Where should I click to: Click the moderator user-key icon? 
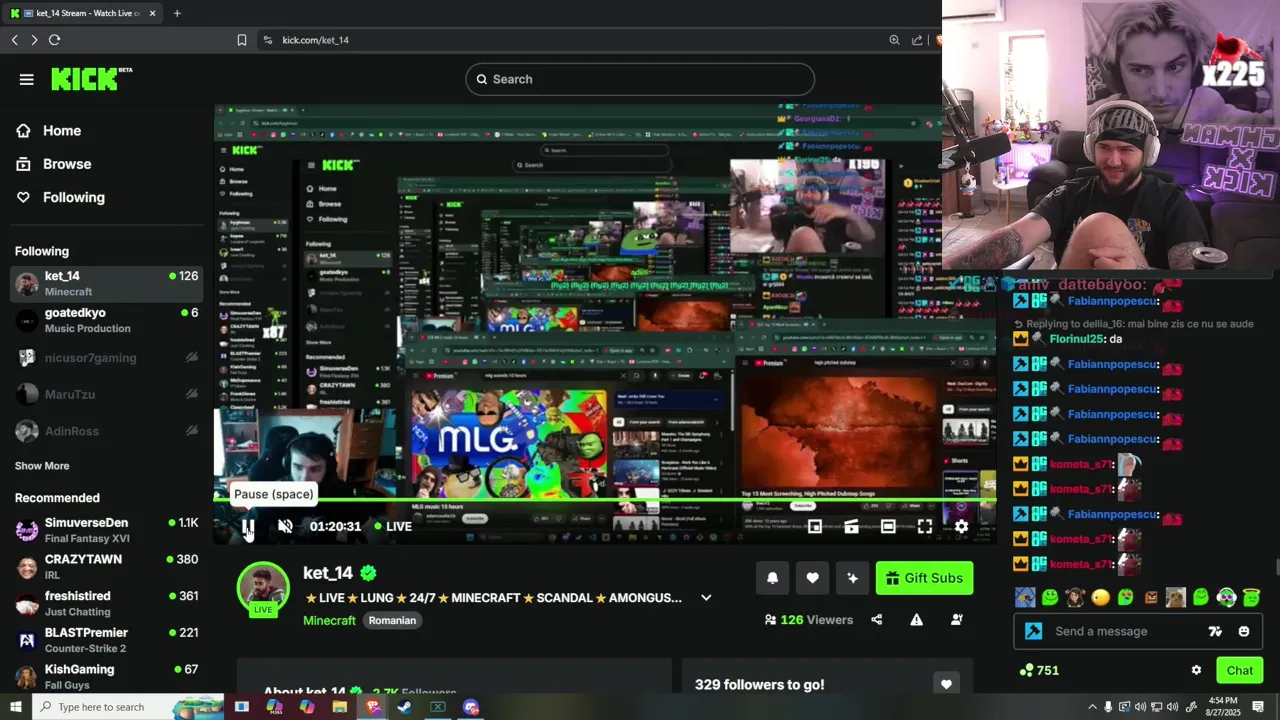click(956, 620)
